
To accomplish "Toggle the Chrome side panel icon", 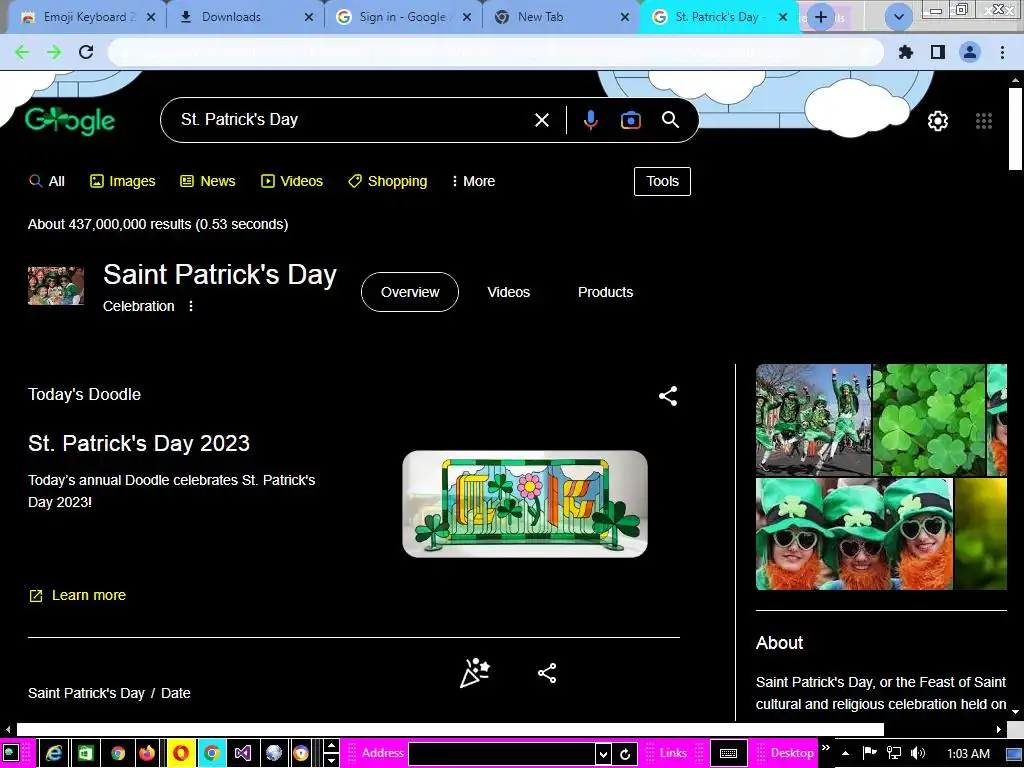I will click(x=938, y=52).
